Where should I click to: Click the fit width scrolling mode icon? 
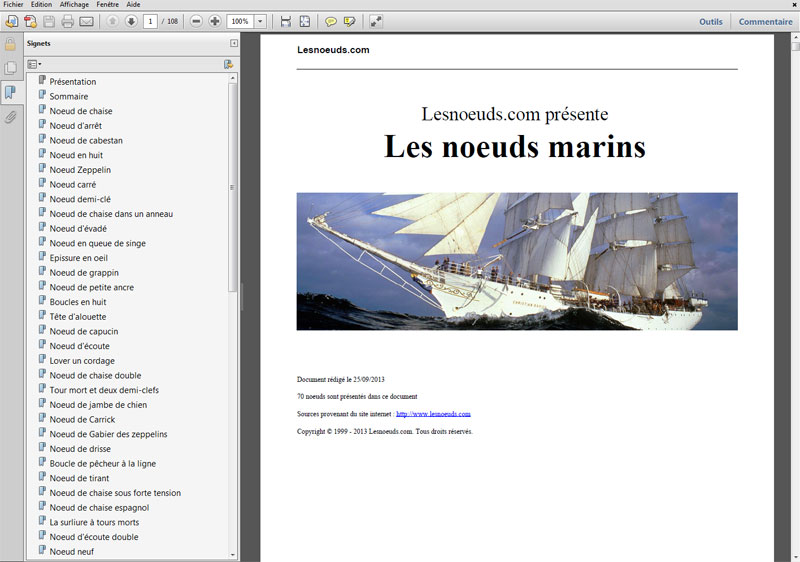pyautogui.click(x=286, y=21)
